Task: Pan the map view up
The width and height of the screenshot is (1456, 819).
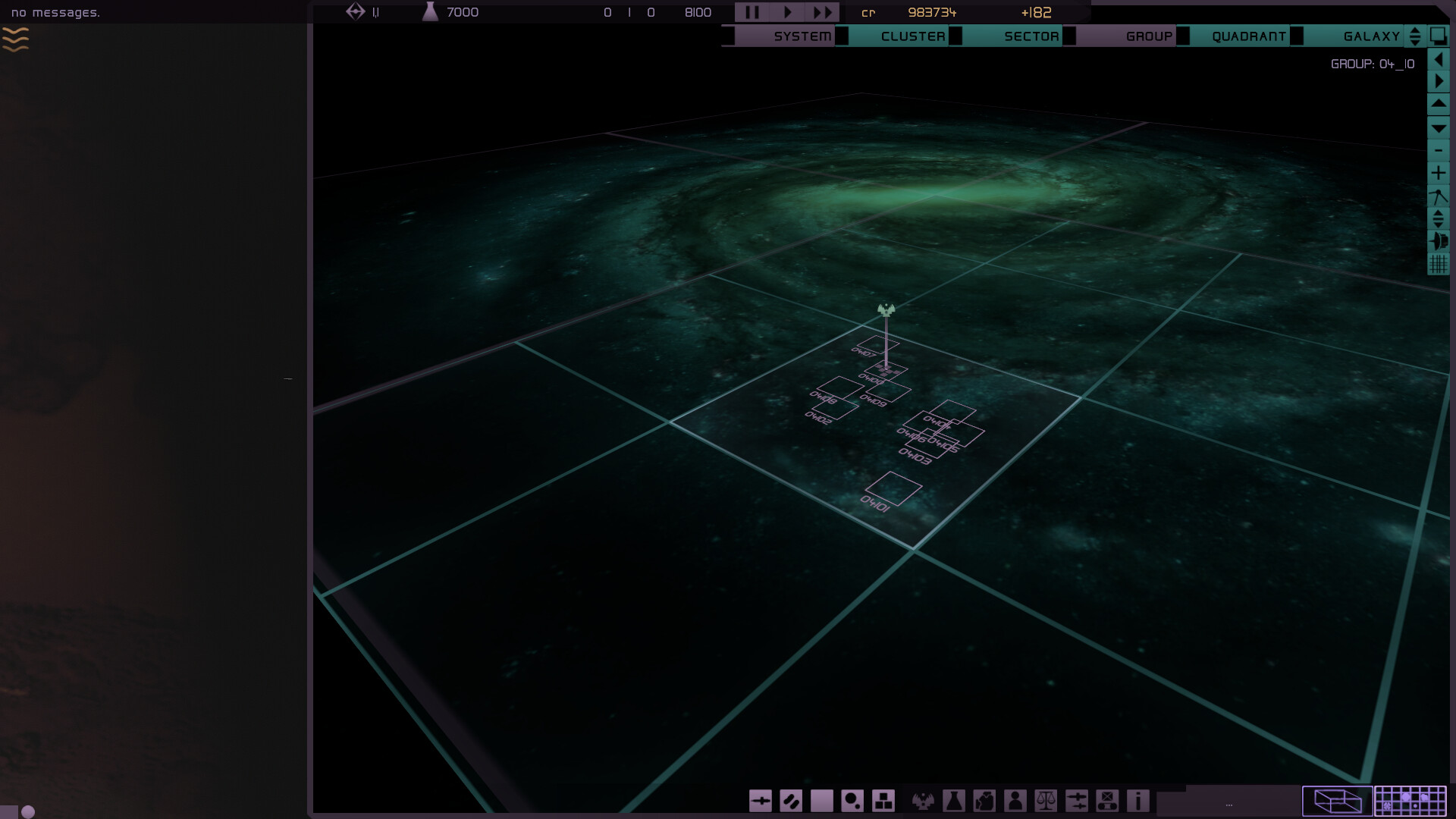Action: (x=1438, y=104)
